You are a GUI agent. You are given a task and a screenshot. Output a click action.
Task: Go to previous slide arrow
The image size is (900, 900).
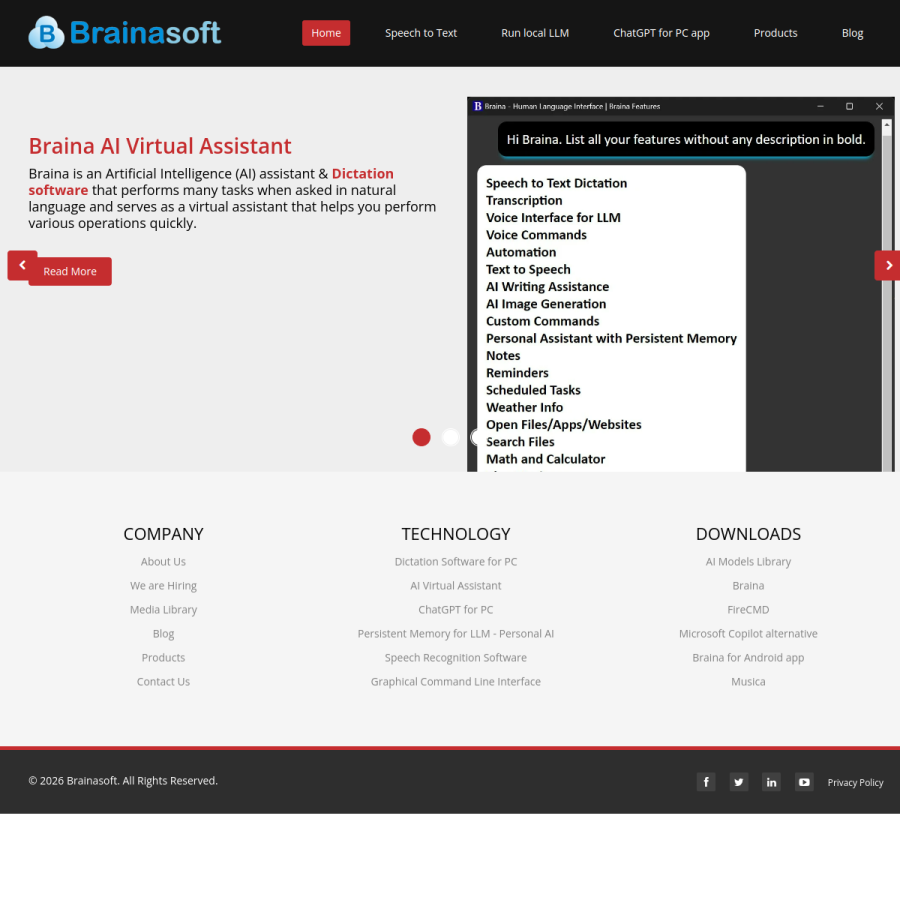tap(22, 265)
